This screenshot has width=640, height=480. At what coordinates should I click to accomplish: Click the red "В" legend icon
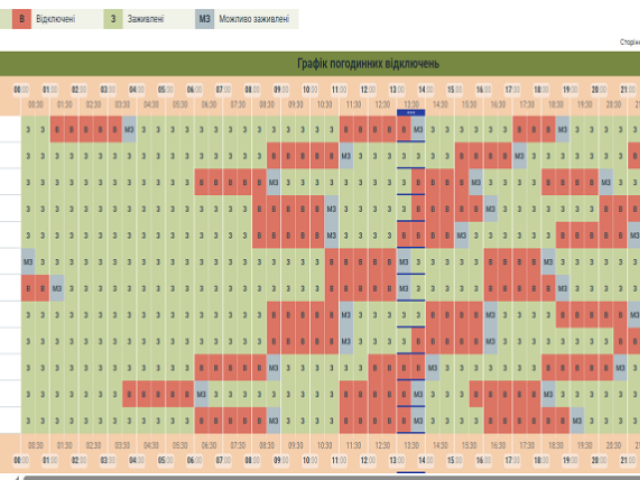pyautogui.click(x=20, y=20)
